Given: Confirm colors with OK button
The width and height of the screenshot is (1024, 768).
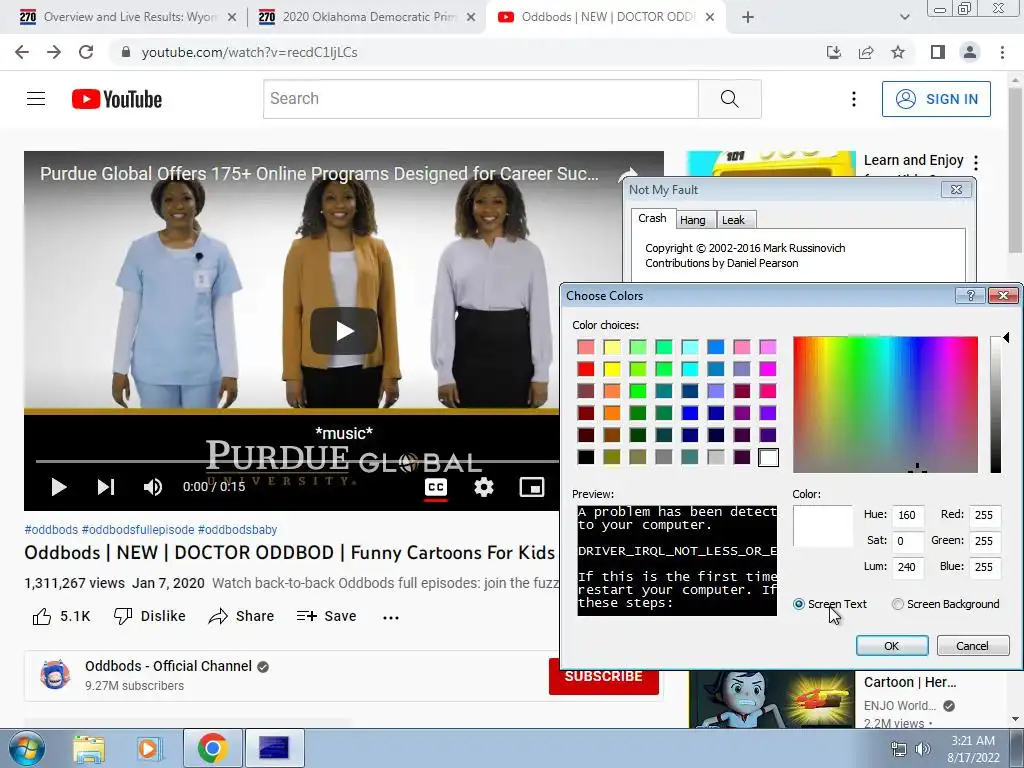Looking at the screenshot, I should [x=891, y=646].
